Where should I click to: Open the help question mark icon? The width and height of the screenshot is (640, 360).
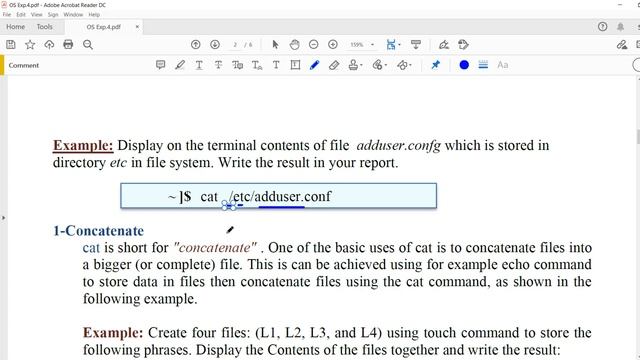602,27
